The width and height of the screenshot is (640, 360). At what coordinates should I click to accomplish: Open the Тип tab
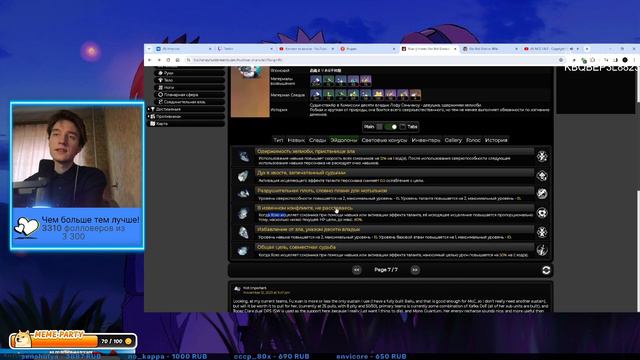278,140
